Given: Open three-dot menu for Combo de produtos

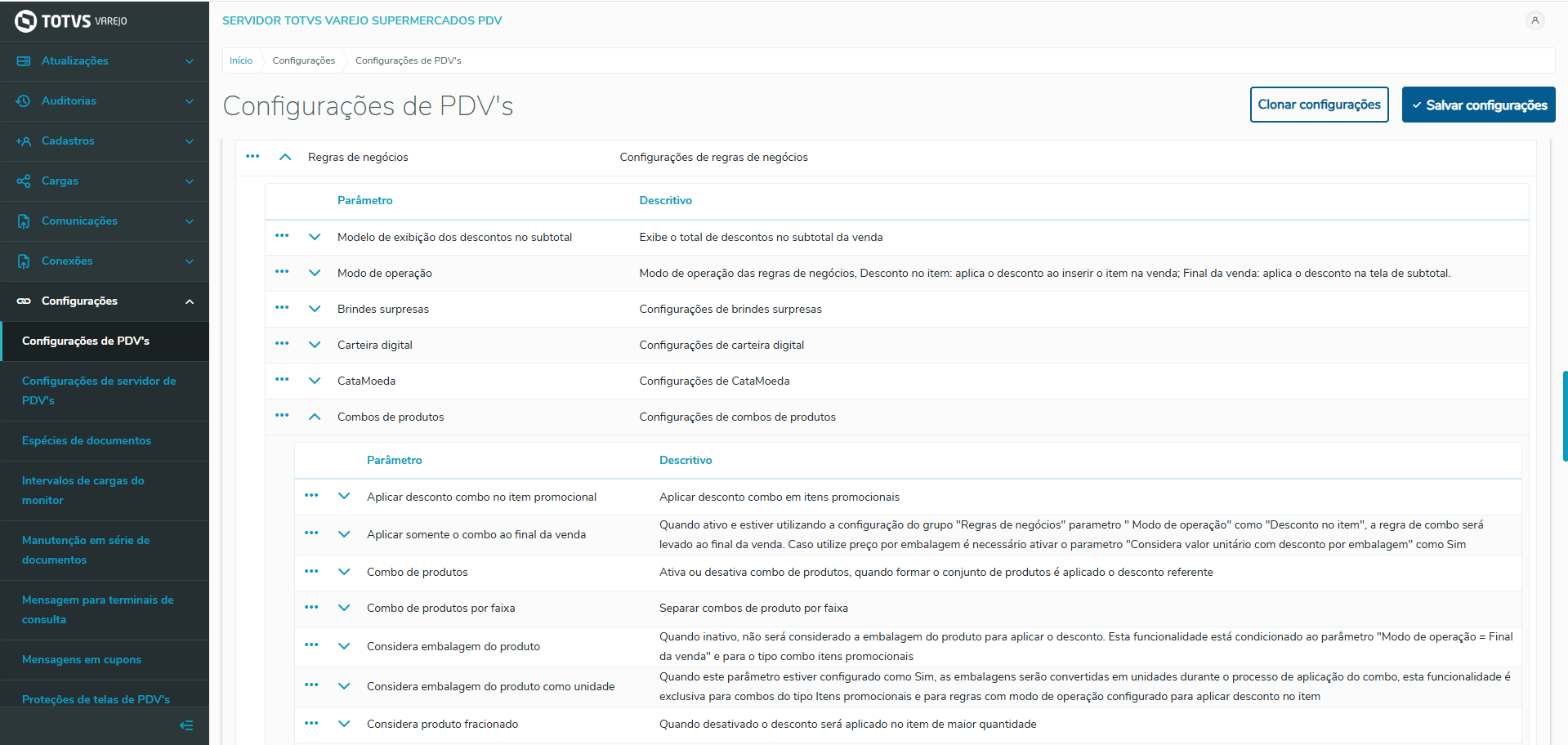Looking at the screenshot, I should (311, 571).
